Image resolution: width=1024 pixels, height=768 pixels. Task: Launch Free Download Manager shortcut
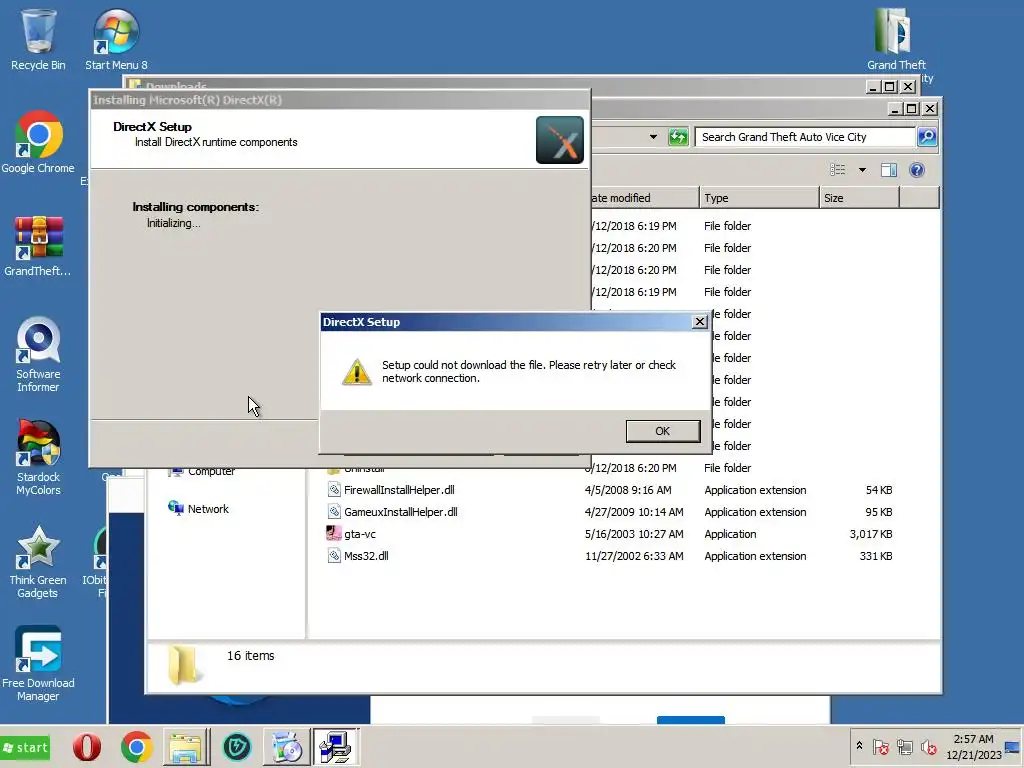tap(38, 664)
